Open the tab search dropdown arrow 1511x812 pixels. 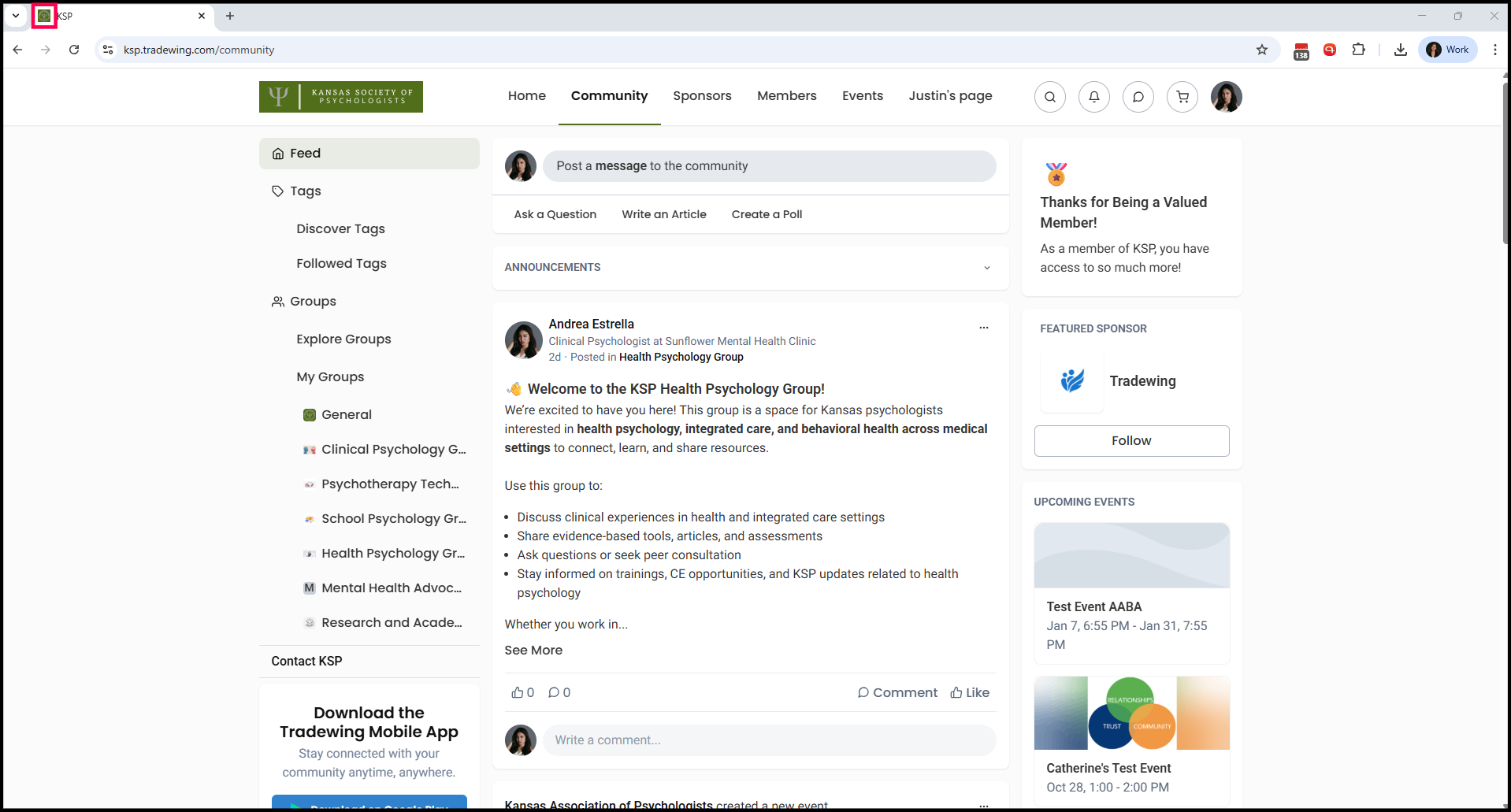pyautogui.click(x=16, y=16)
